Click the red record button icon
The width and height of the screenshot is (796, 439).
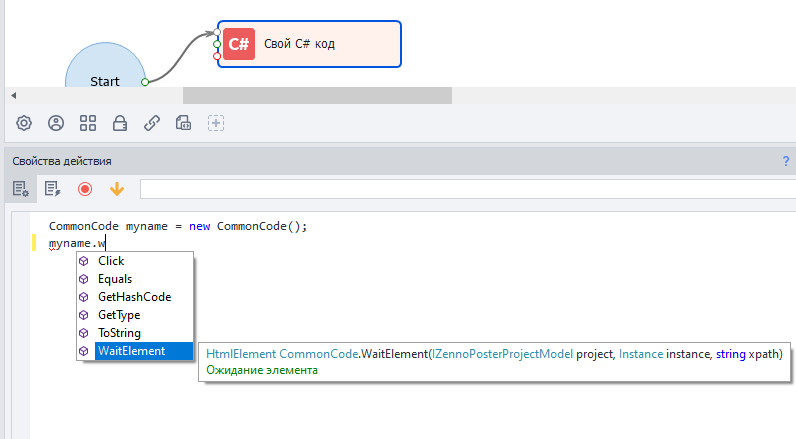[x=85, y=189]
